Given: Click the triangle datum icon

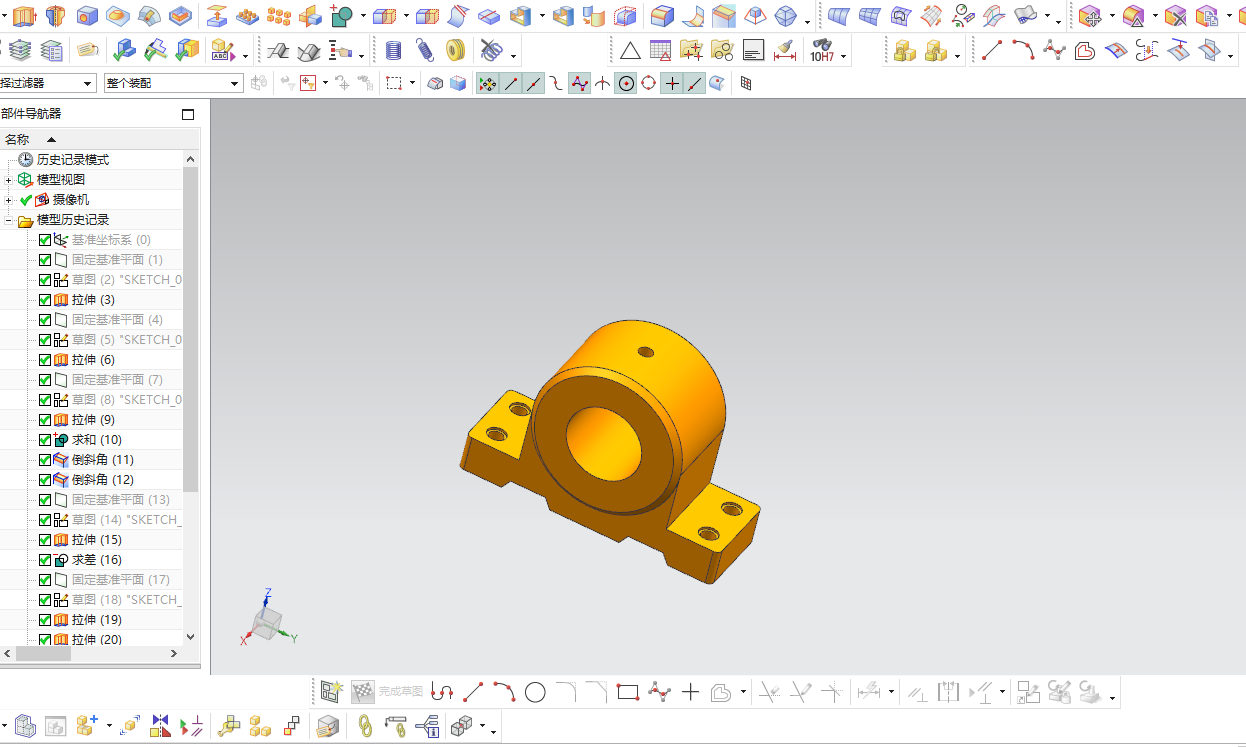Looking at the screenshot, I should click(630, 50).
